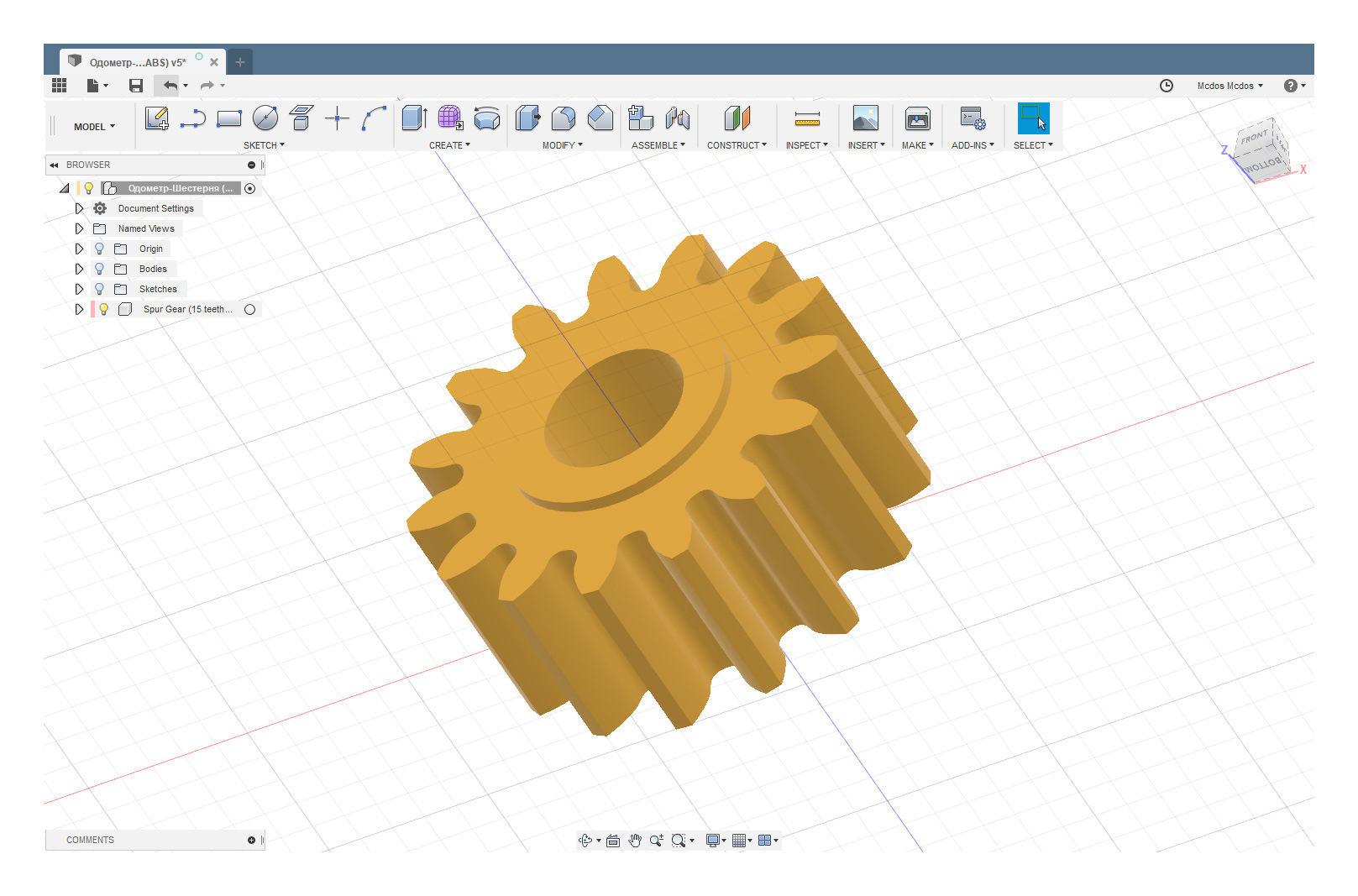Click the 3D Print make icon
This screenshot has width=1358, height=896.
[917, 118]
